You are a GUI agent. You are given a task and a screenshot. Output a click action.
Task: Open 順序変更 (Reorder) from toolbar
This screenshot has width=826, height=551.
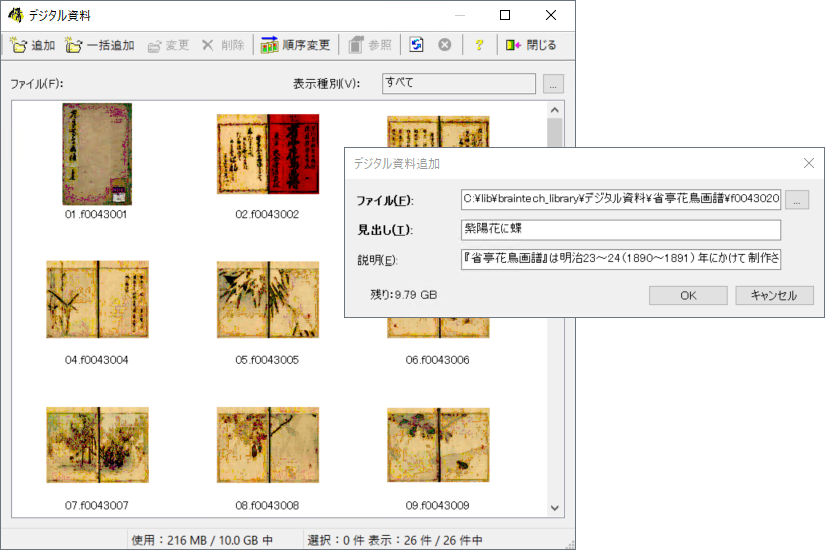point(296,45)
